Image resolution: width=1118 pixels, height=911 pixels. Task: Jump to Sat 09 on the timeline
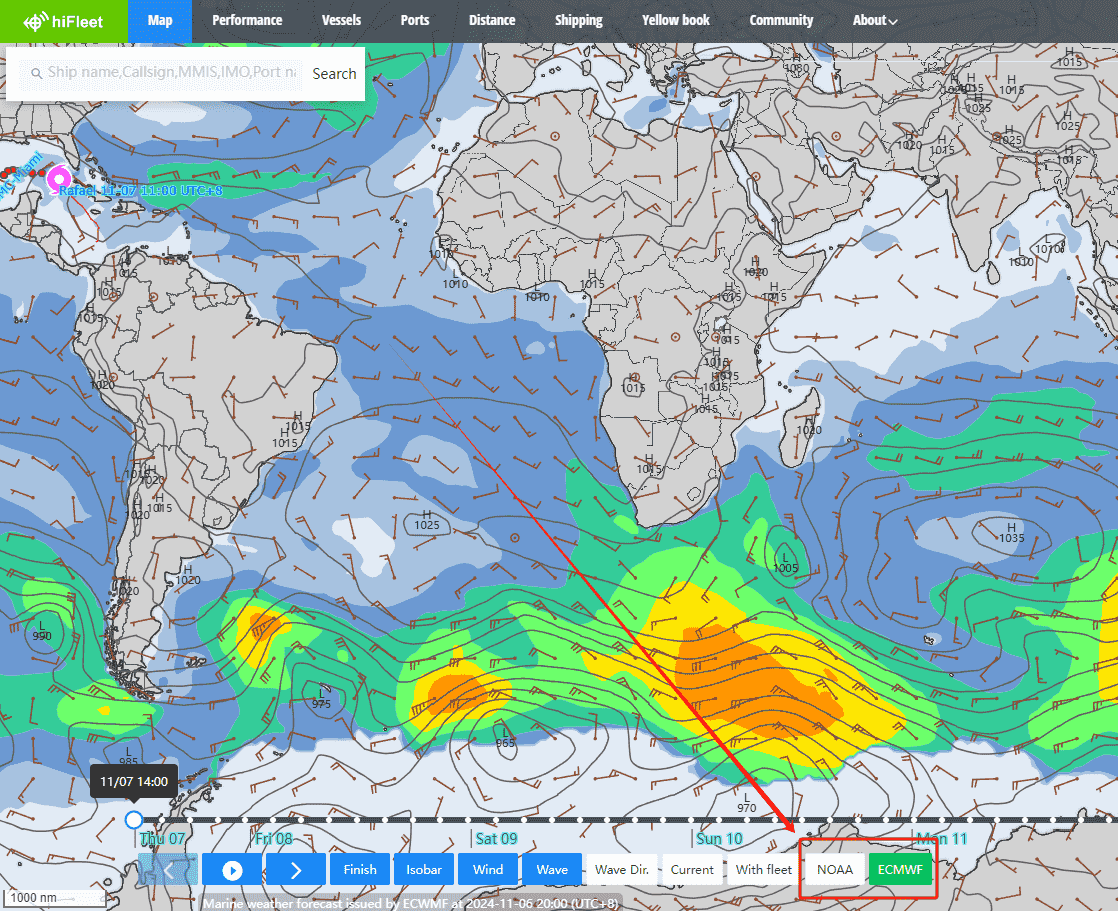[496, 838]
